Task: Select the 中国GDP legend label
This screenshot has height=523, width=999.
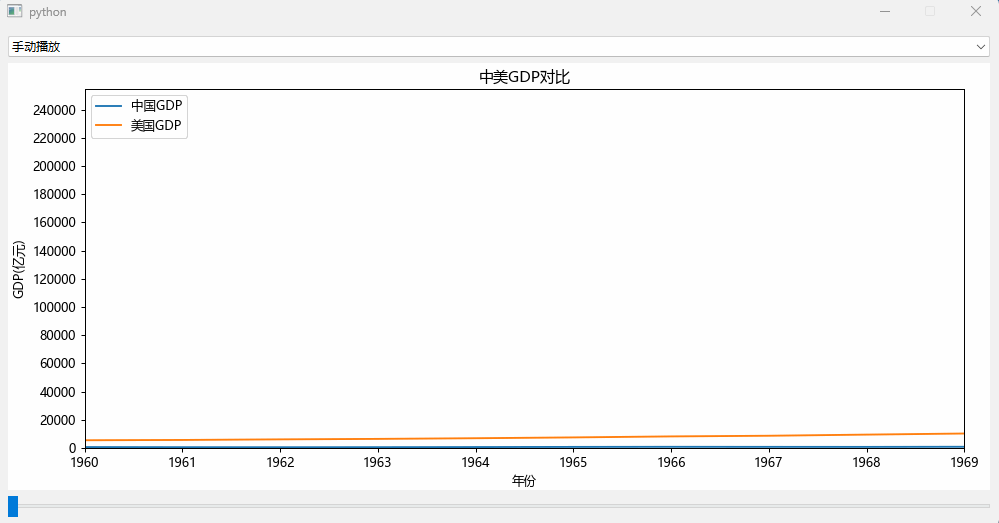Action: (x=156, y=105)
